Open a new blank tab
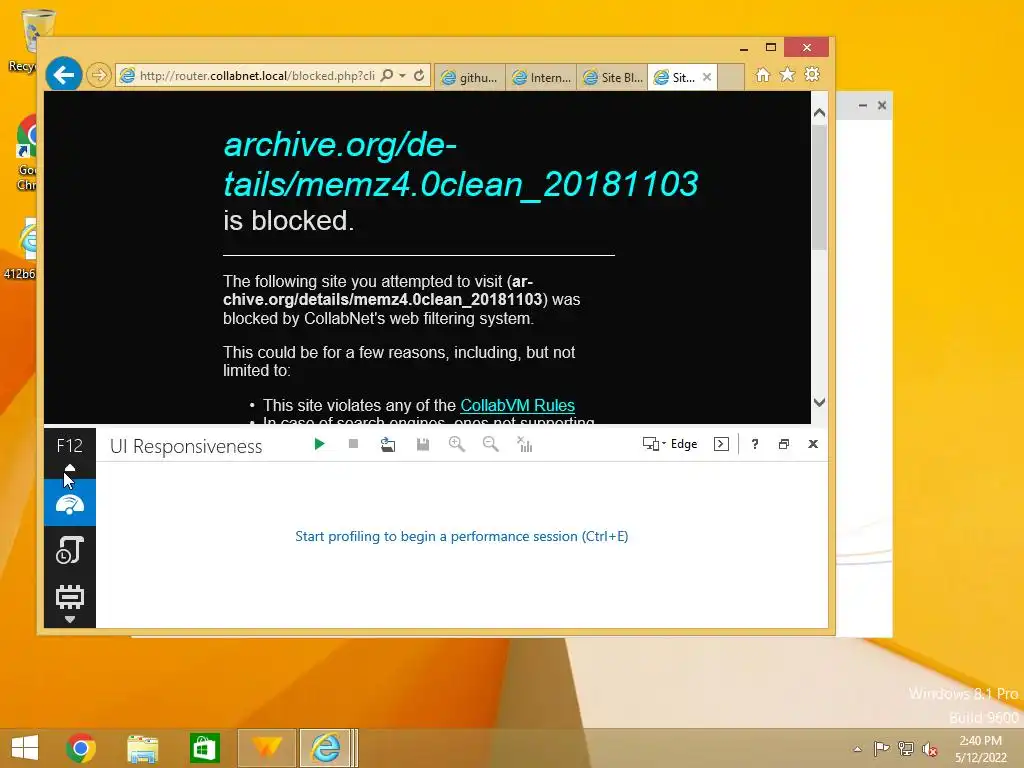The height and width of the screenshot is (768, 1024). point(731,77)
